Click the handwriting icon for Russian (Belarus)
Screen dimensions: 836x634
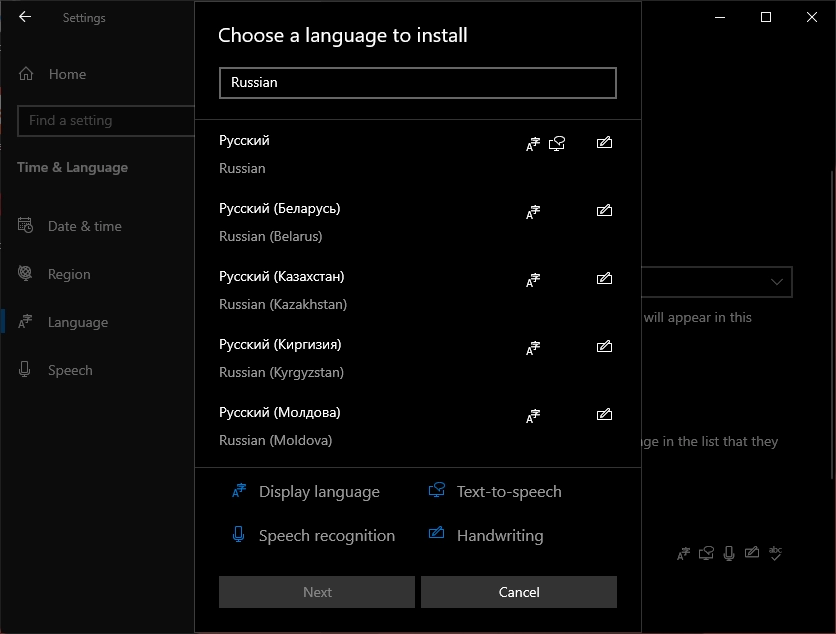[x=603, y=211]
